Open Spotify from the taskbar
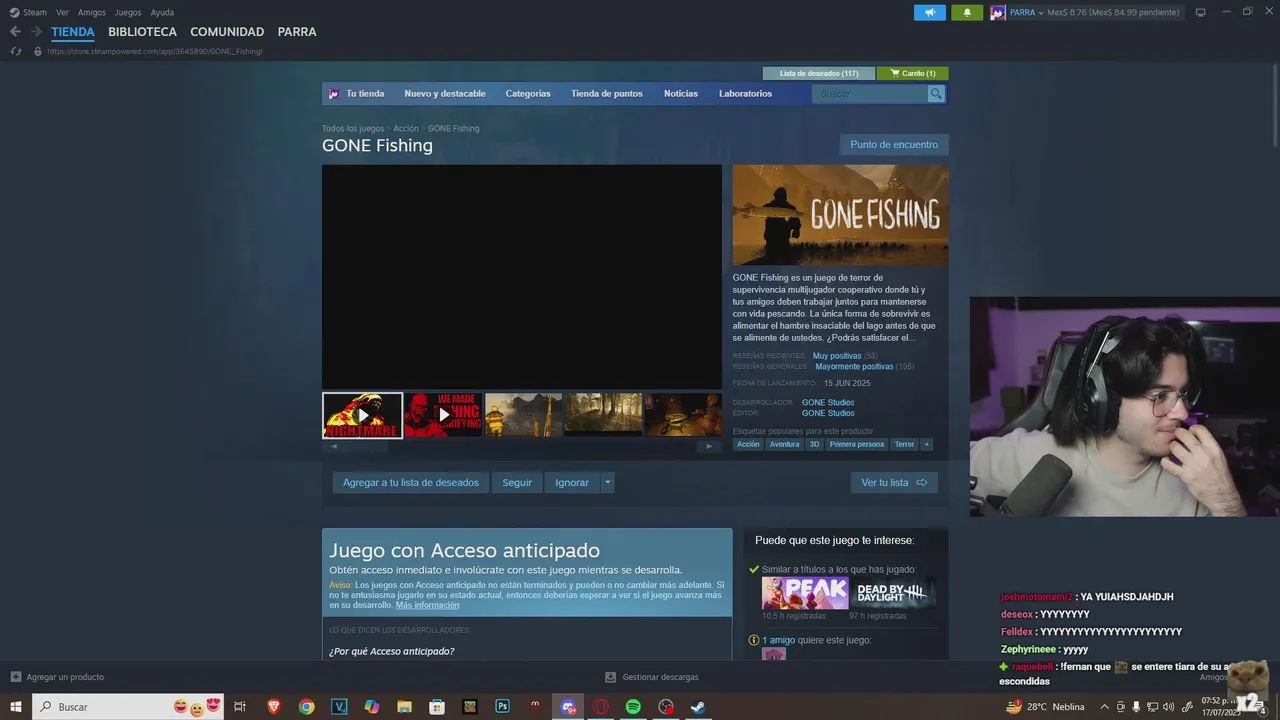This screenshot has width=1280, height=720. (633, 707)
